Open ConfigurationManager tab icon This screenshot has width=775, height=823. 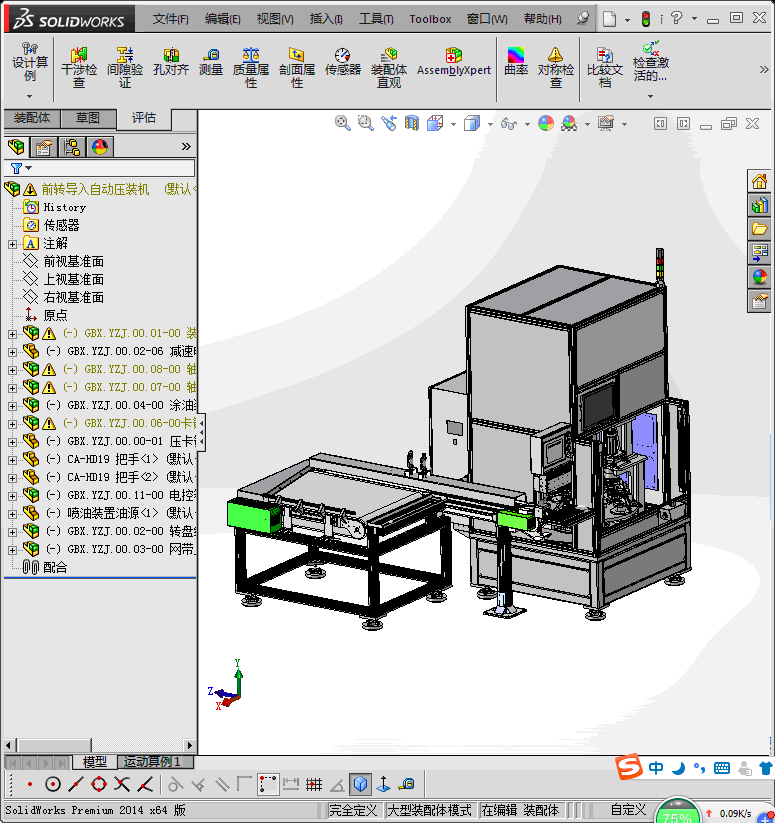point(72,147)
